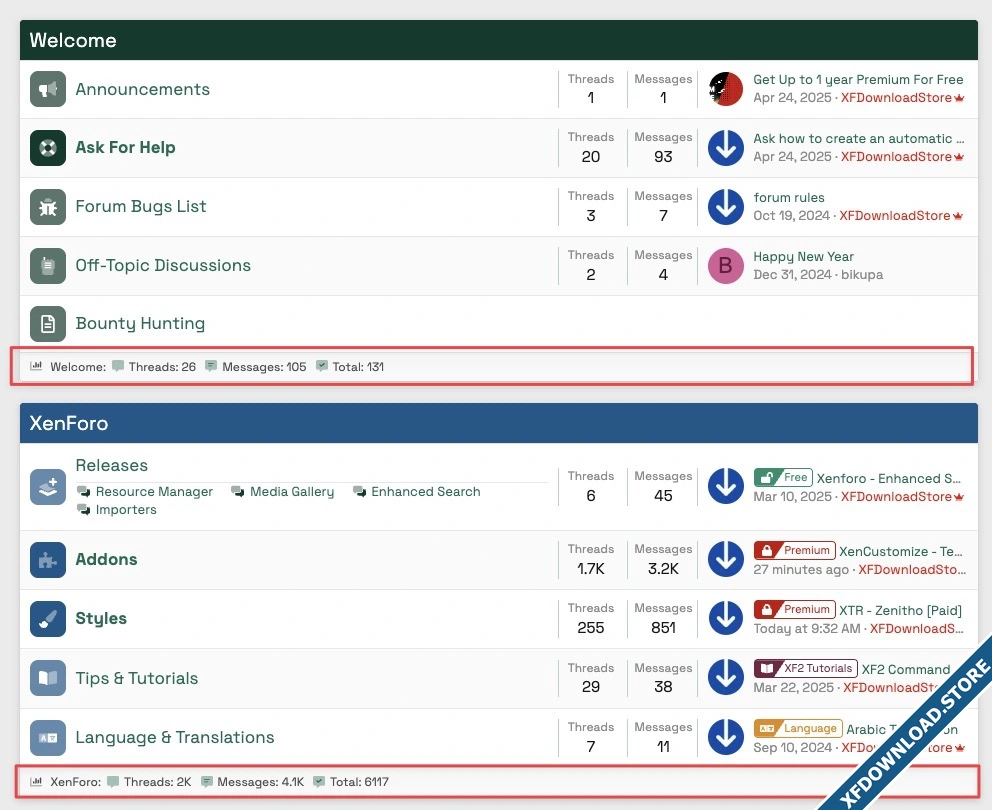
Task: Click the orange Language prefix label
Action: (798, 728)
